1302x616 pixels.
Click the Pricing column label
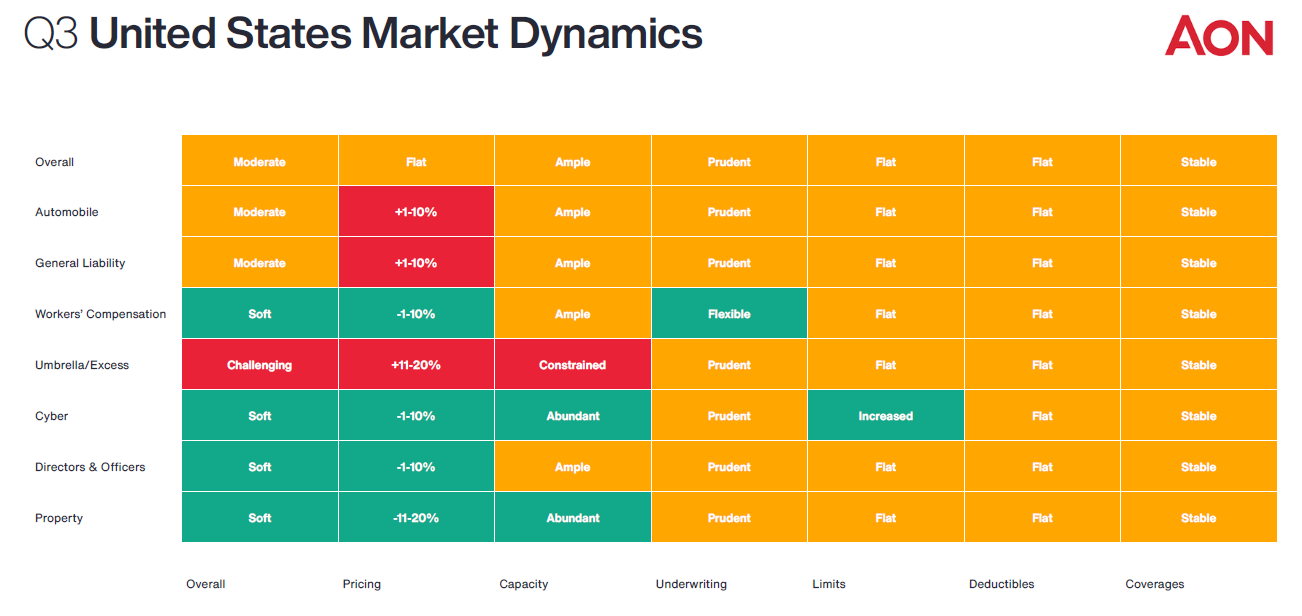coord(362,584)
